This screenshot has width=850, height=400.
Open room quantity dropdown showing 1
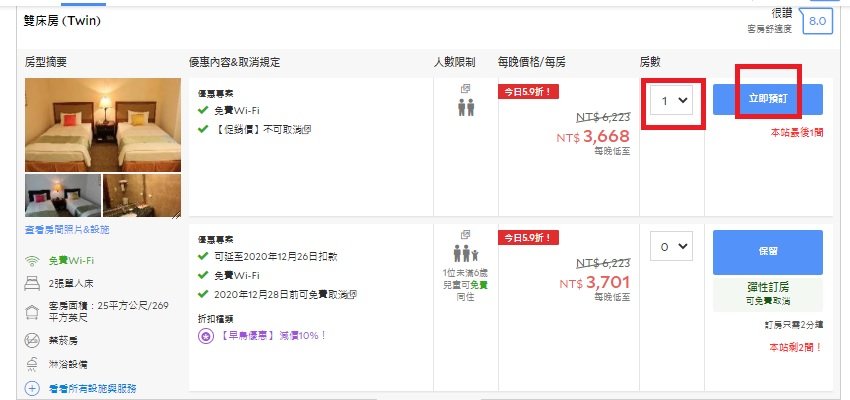672,100
